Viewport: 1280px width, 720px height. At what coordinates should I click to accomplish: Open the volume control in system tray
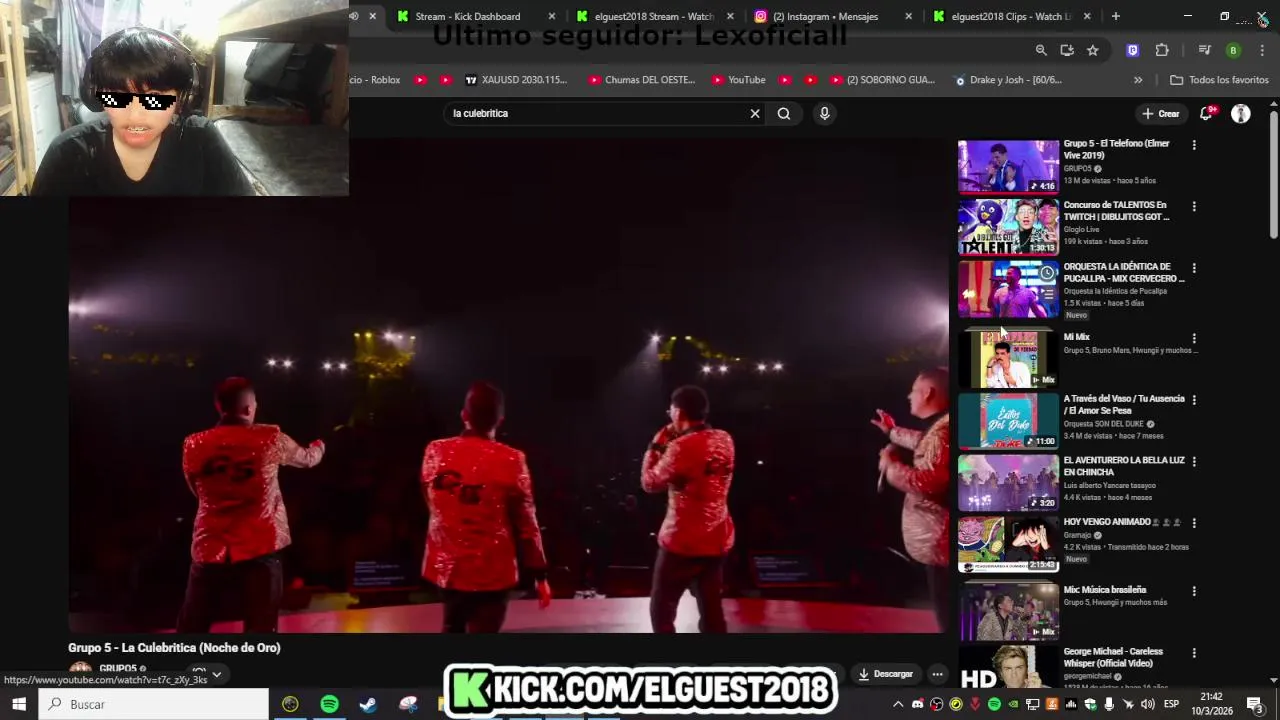[1147, 704]
